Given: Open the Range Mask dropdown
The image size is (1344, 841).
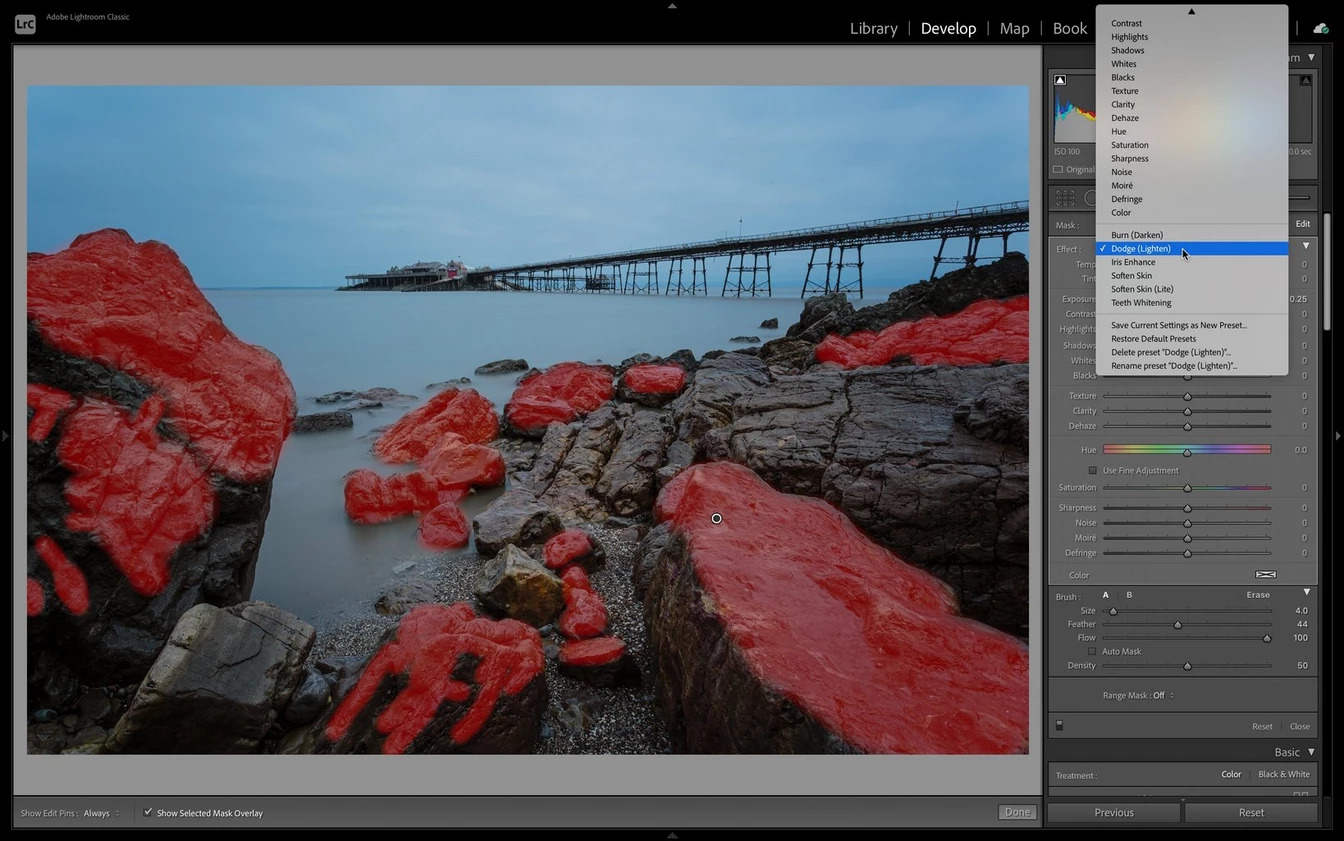Looking at the screenshot, I should [x=1160, y=695].
